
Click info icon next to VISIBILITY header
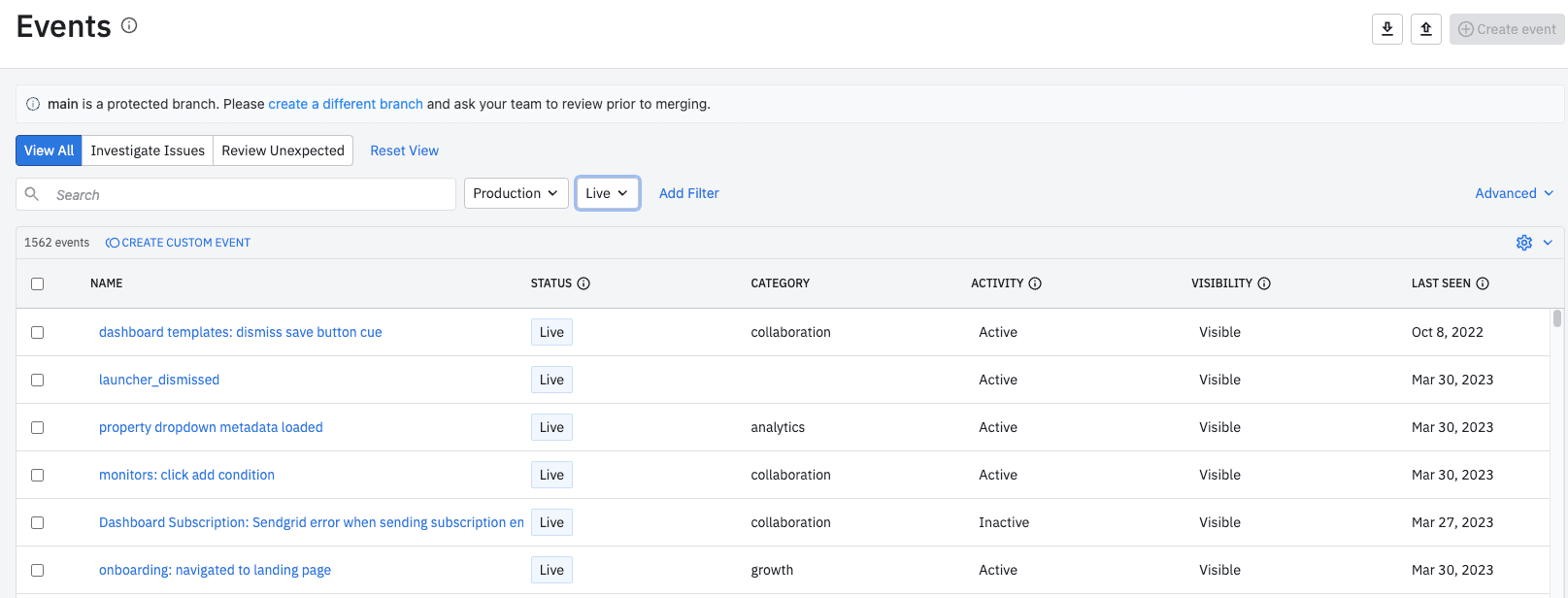pos(1264,283)
